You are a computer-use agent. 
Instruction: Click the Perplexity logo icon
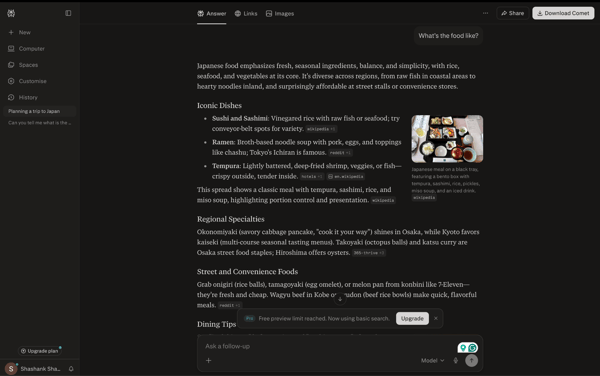point(11,13)
